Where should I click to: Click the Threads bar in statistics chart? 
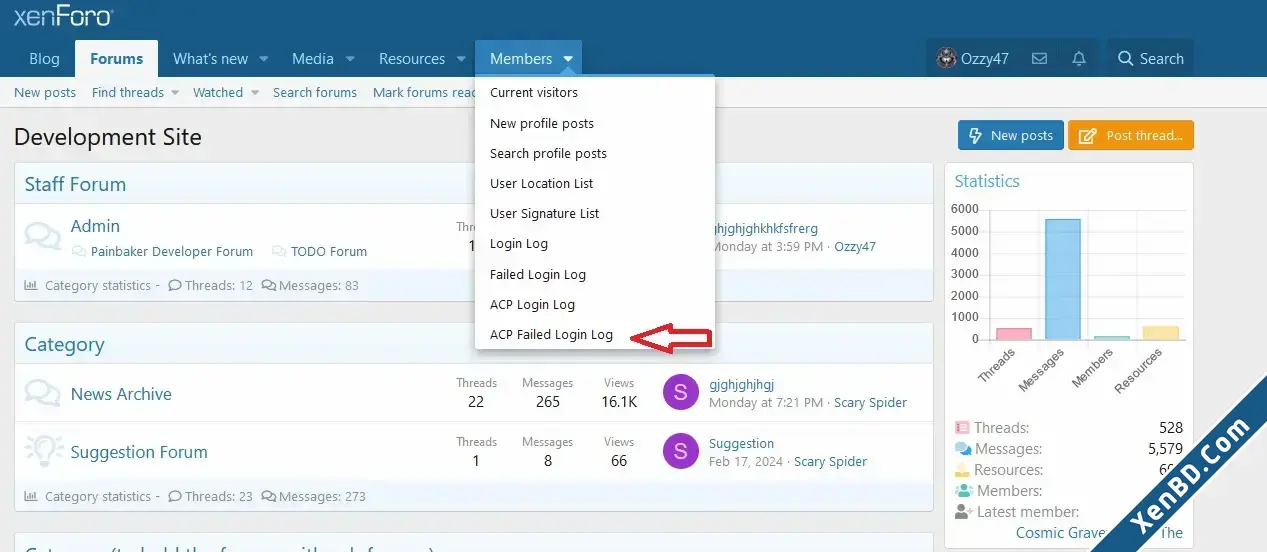(1013, 334)
